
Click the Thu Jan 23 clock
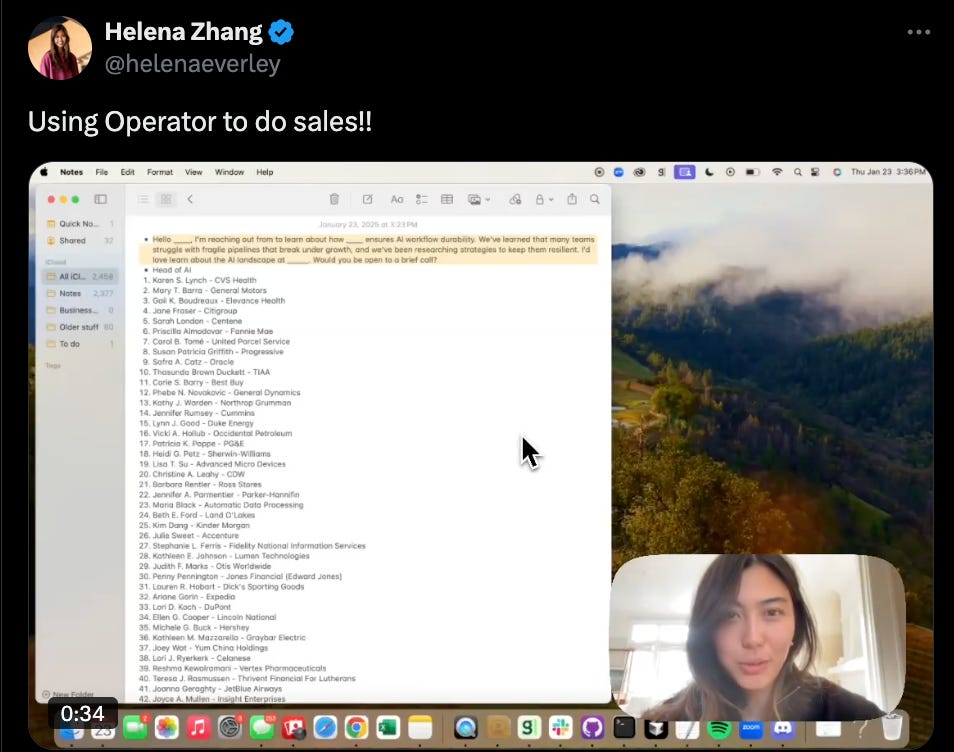888,172
